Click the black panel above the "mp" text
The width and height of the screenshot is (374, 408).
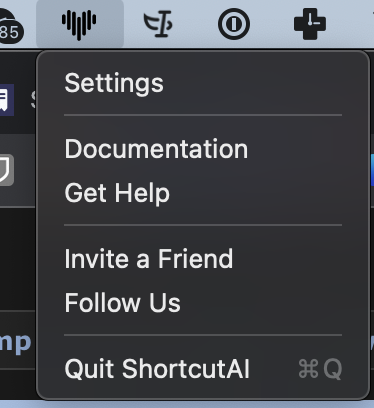click(17, 259)
